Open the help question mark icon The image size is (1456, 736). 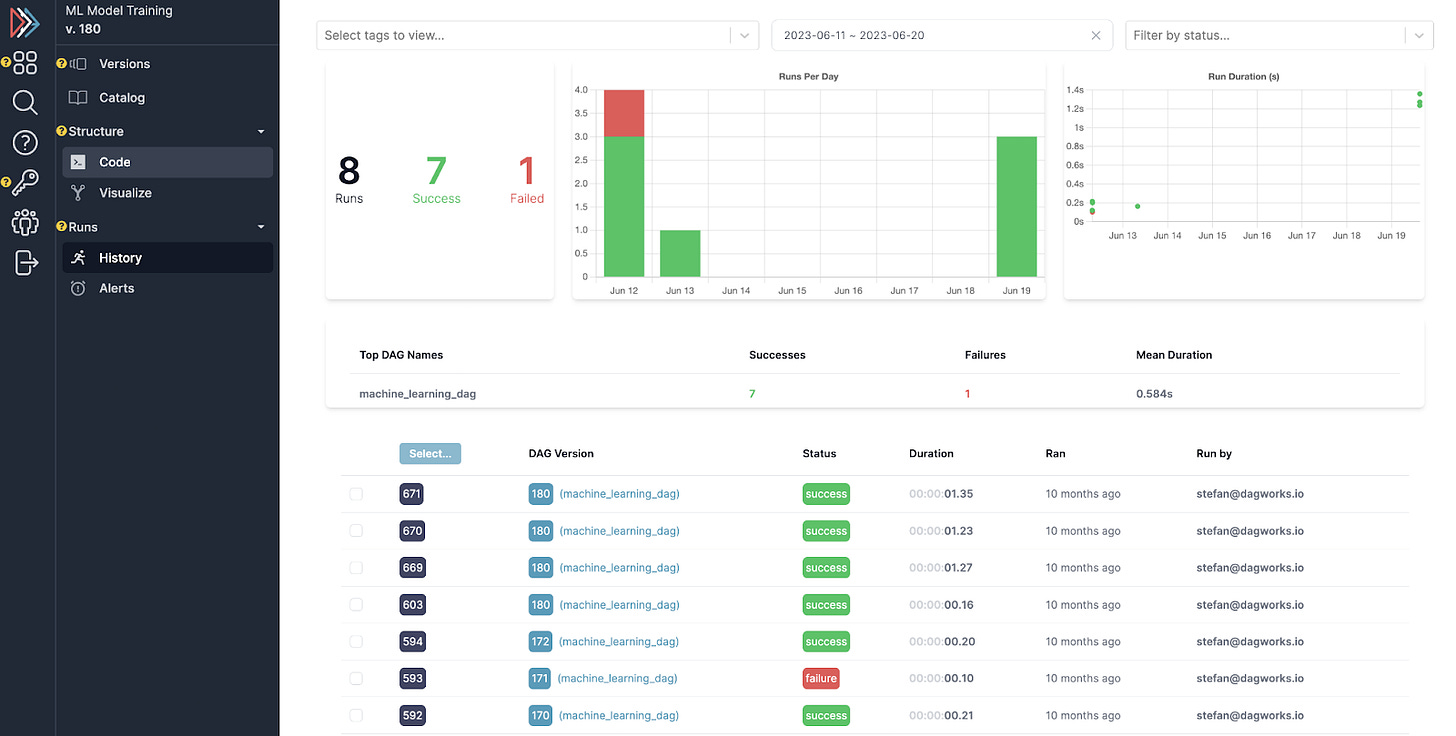(x=25, y=143)
